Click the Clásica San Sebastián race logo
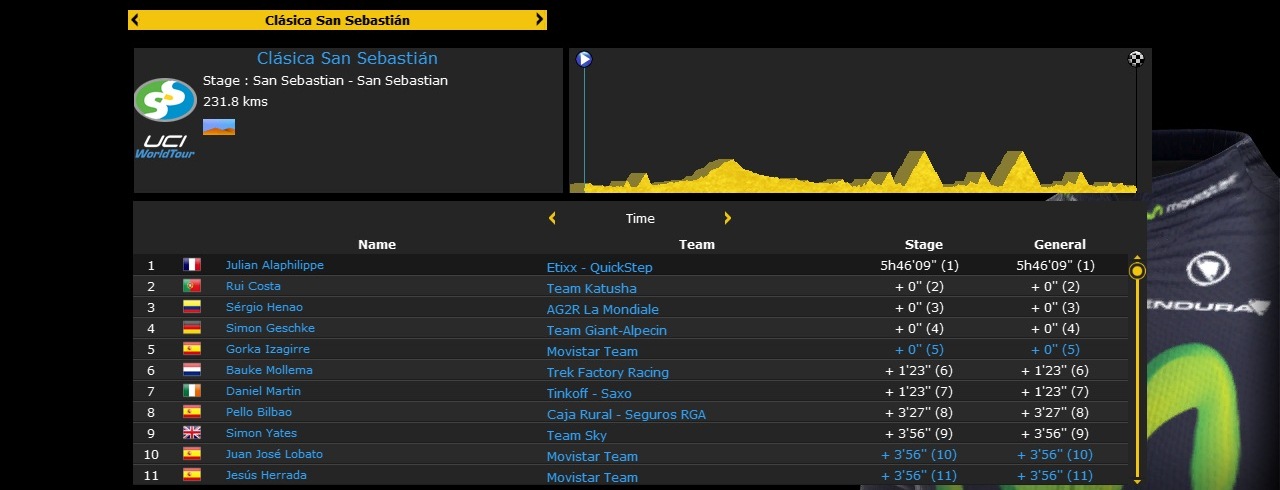Viewport: 1280px width, 490px height. tap(165, 100)
